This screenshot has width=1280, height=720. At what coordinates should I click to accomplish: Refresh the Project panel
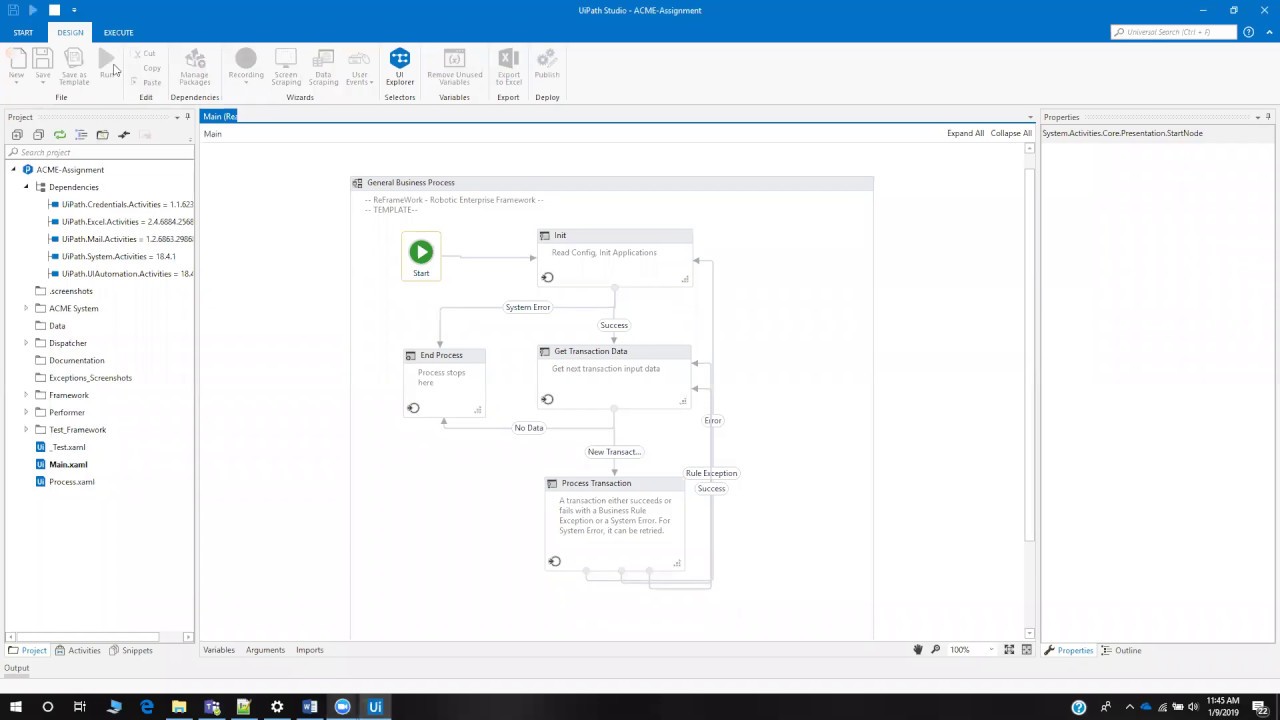(60, 135)
